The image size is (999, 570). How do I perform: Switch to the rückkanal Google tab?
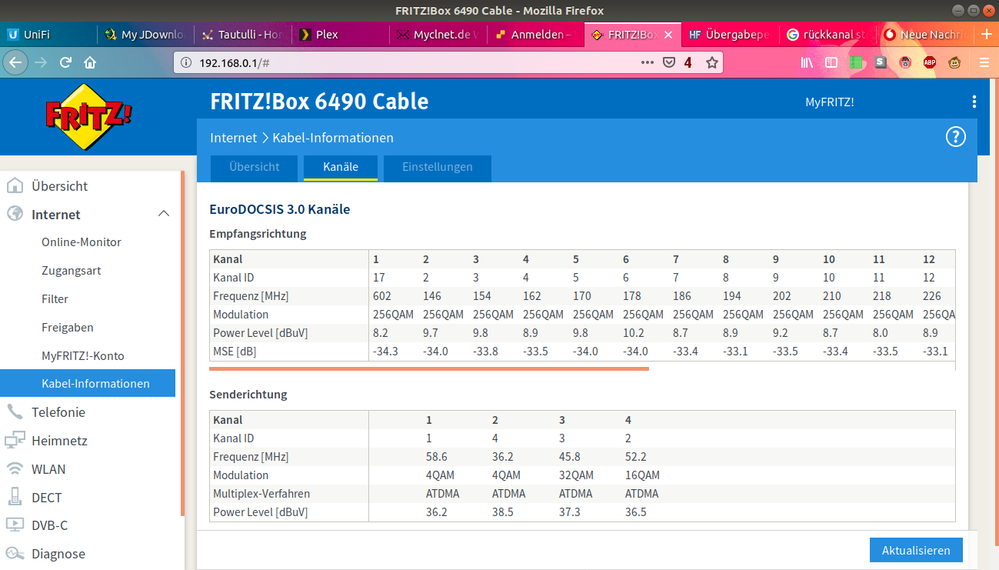(828, 34)
